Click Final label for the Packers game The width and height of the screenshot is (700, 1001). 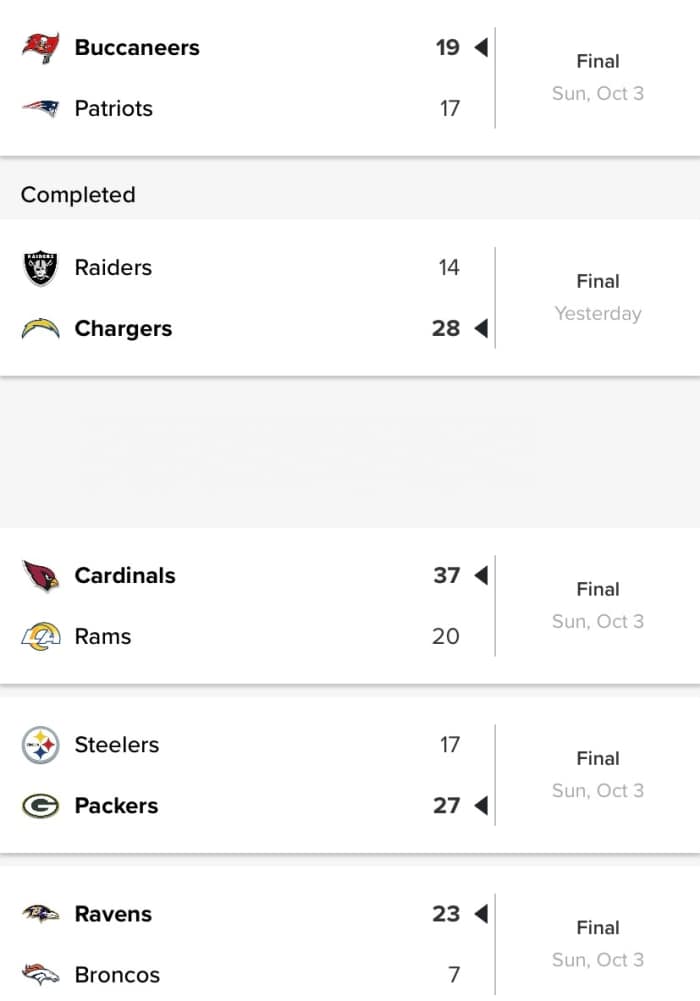pyautogui.click(x=597, y=758)
